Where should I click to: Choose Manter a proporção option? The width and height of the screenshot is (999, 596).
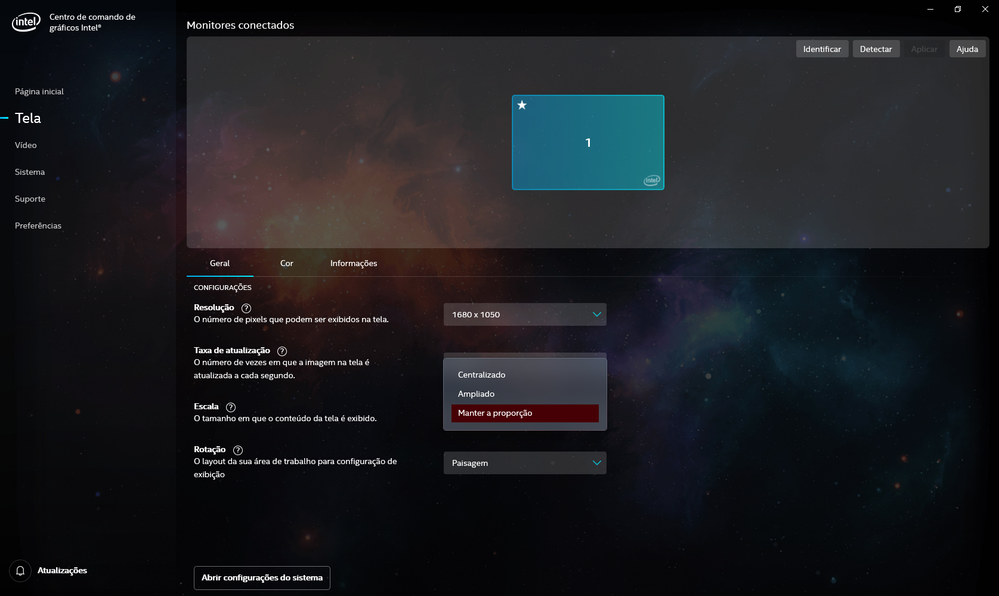pos(525,413)
